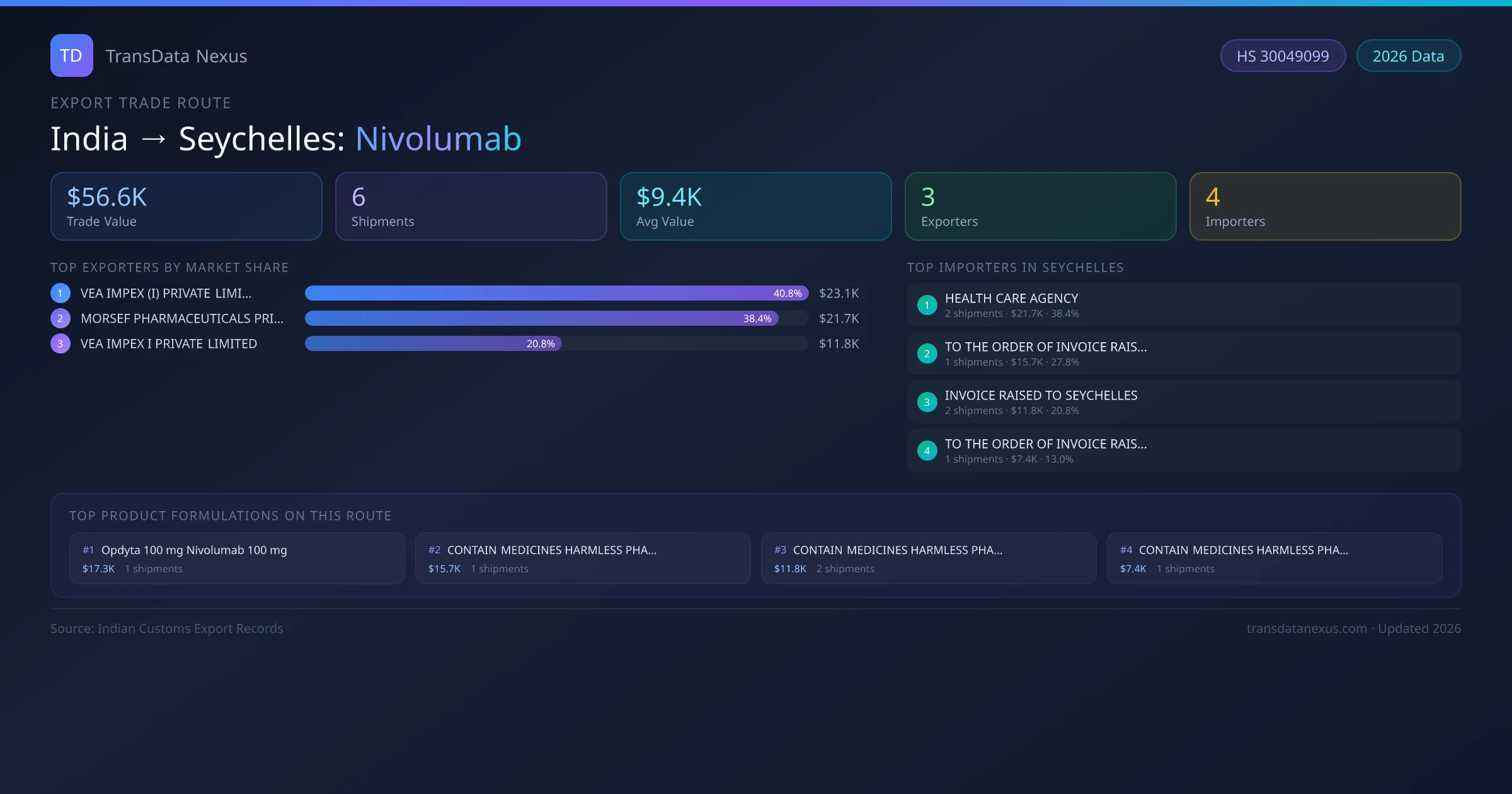The image size is (1512, 794).
Task: Click green rank 1 badge for HEALTH CARE AGENCY
Action: pos(927,305)
